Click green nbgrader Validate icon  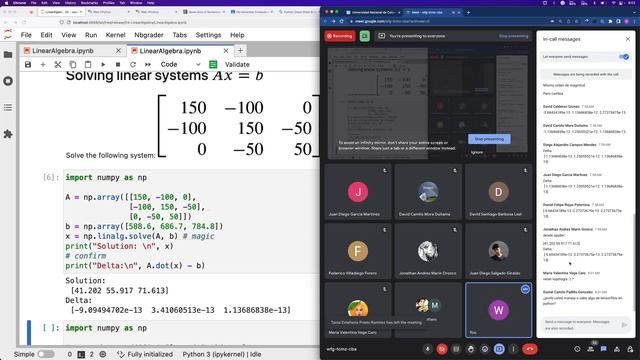(213, 64)
